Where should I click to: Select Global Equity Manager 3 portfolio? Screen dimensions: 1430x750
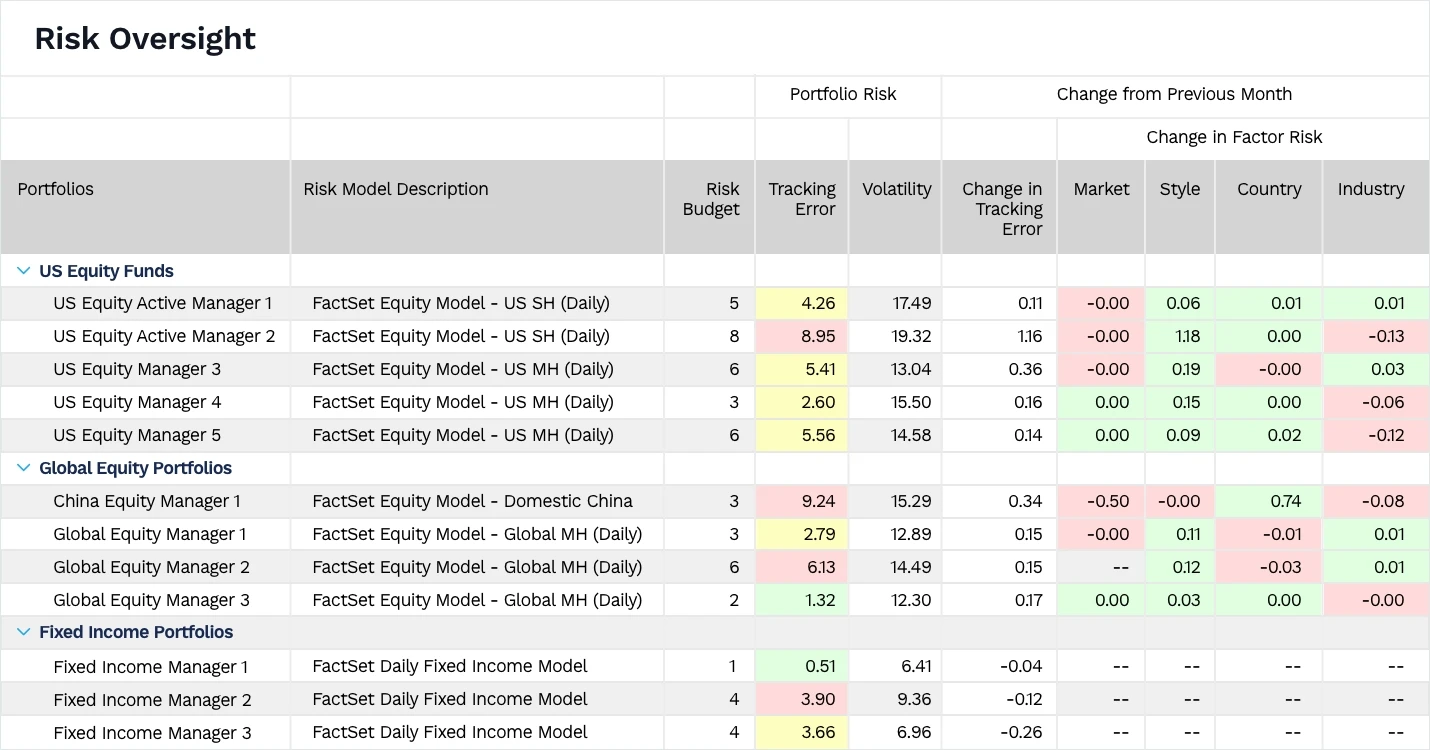151,599
